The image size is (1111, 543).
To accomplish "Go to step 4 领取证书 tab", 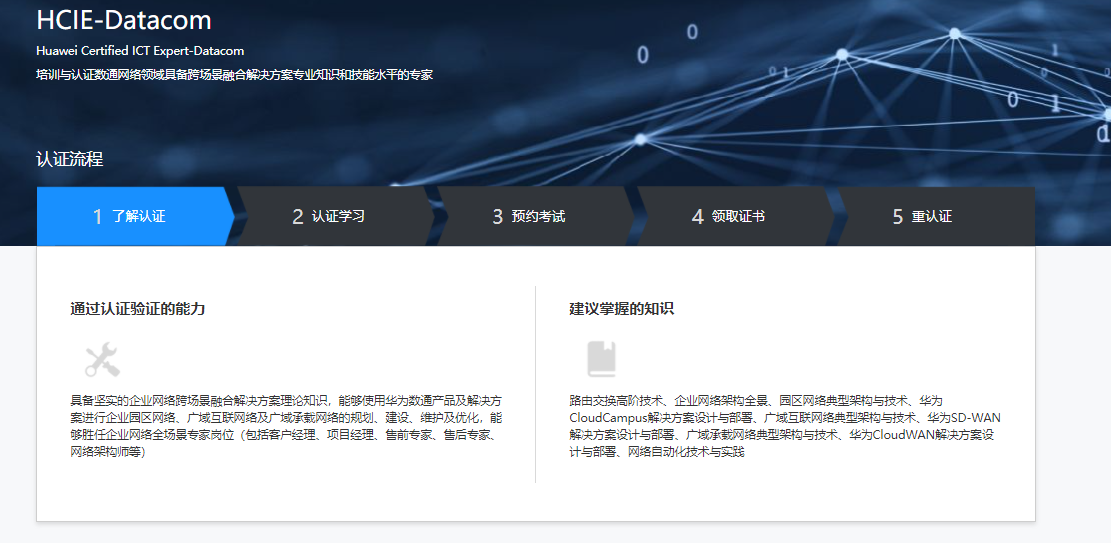I will pos(735,216).
